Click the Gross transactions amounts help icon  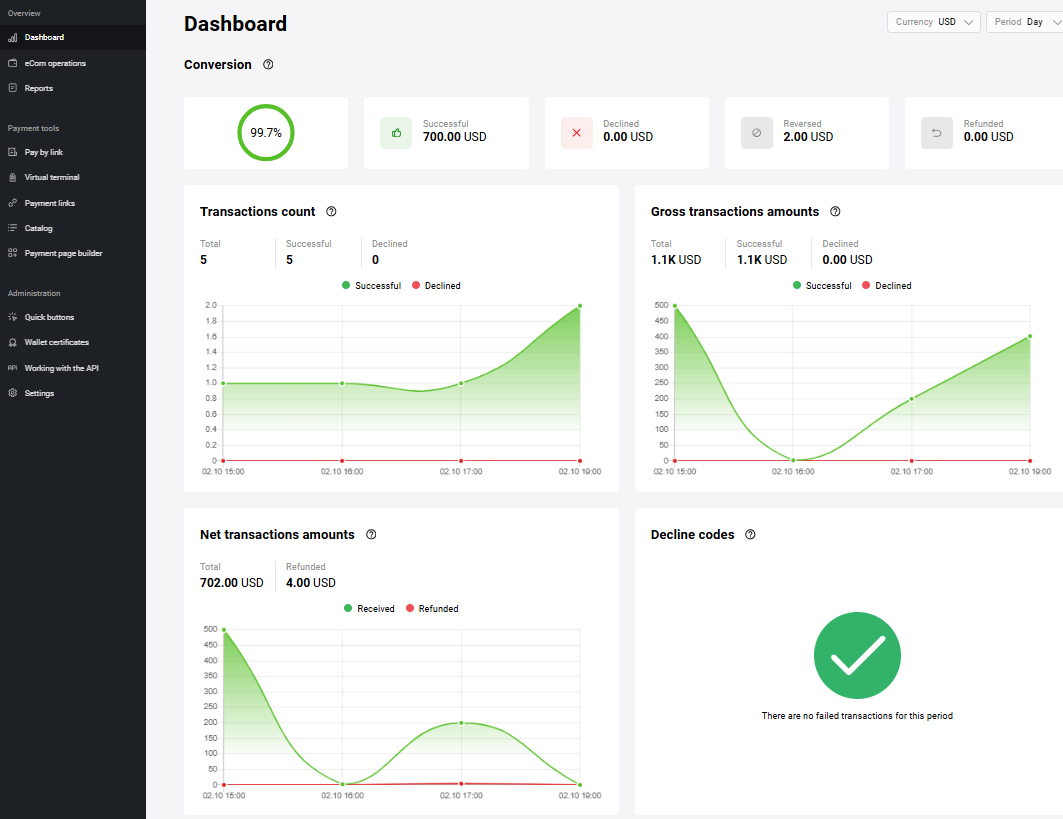836,212
